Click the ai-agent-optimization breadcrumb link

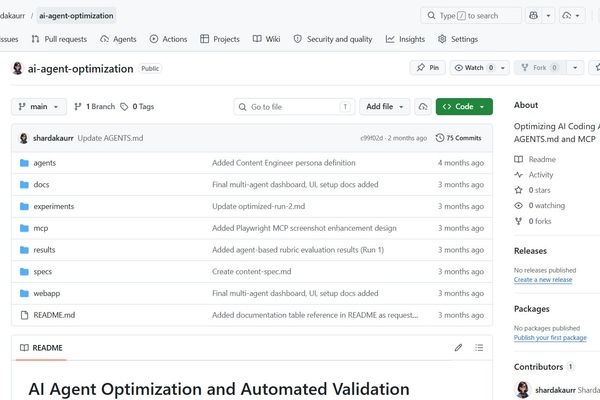[76, 16]
